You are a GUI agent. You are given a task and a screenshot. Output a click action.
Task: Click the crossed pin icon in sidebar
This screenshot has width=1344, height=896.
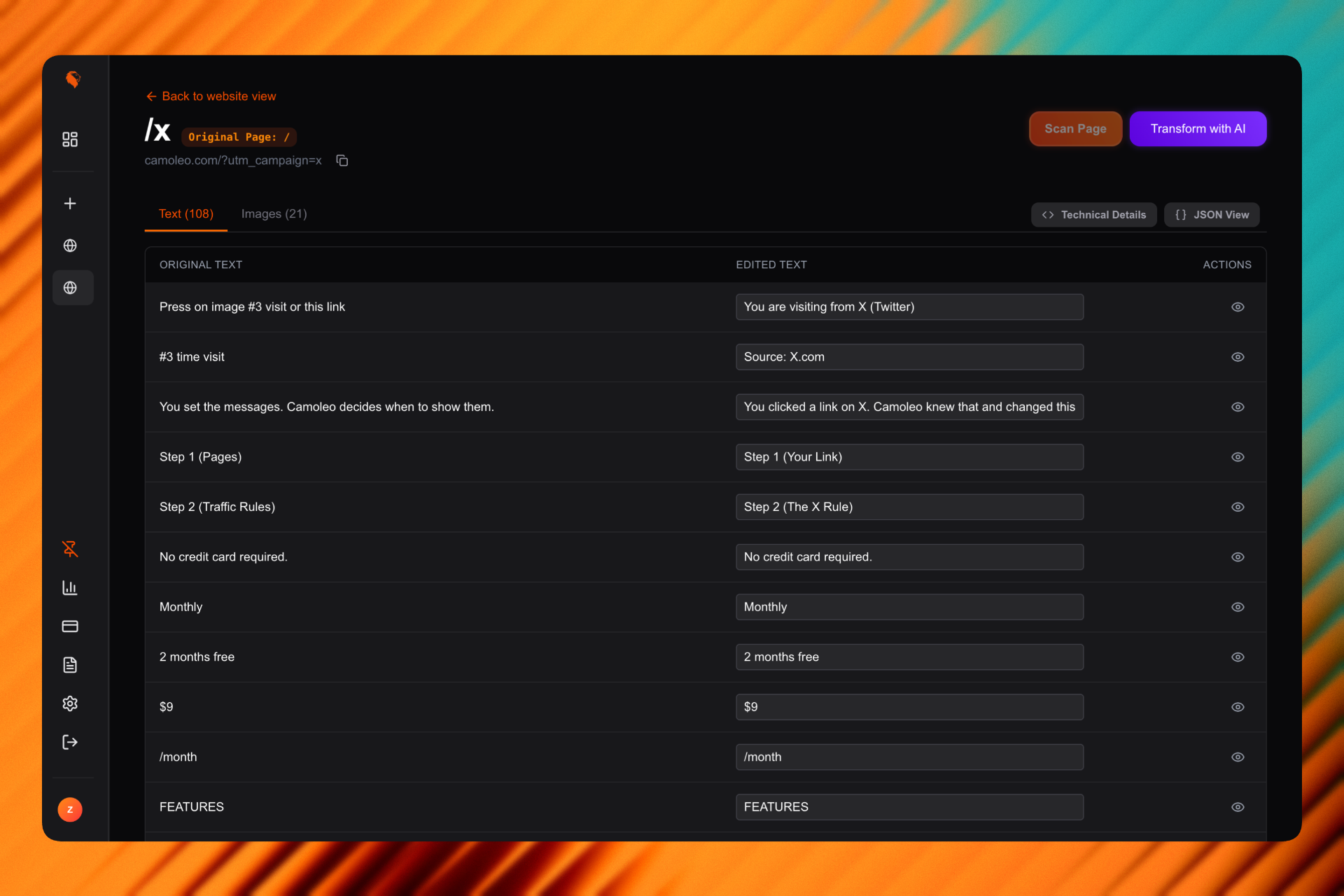coord(70,549)
